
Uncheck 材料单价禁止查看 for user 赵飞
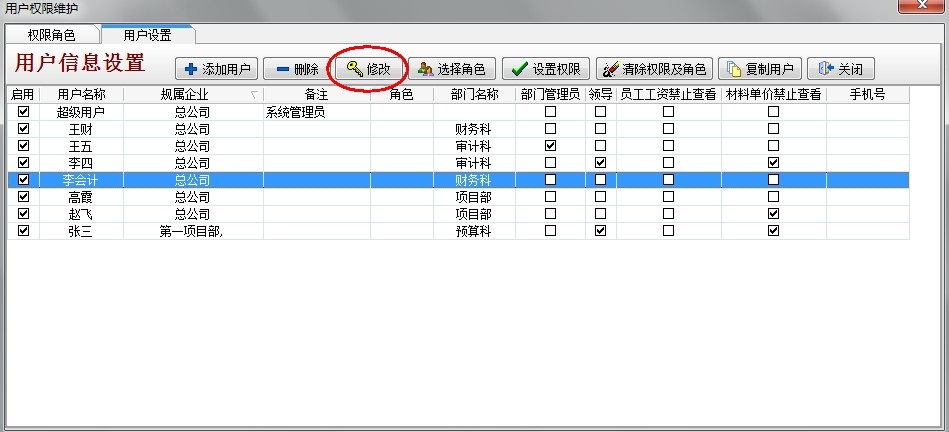[x=773, y=214]
